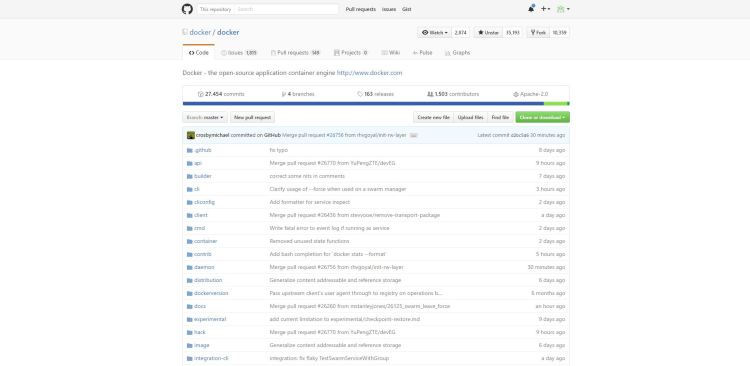Click the New pull request button
Screen dimensions: 750x366
[x=253, y=117]
